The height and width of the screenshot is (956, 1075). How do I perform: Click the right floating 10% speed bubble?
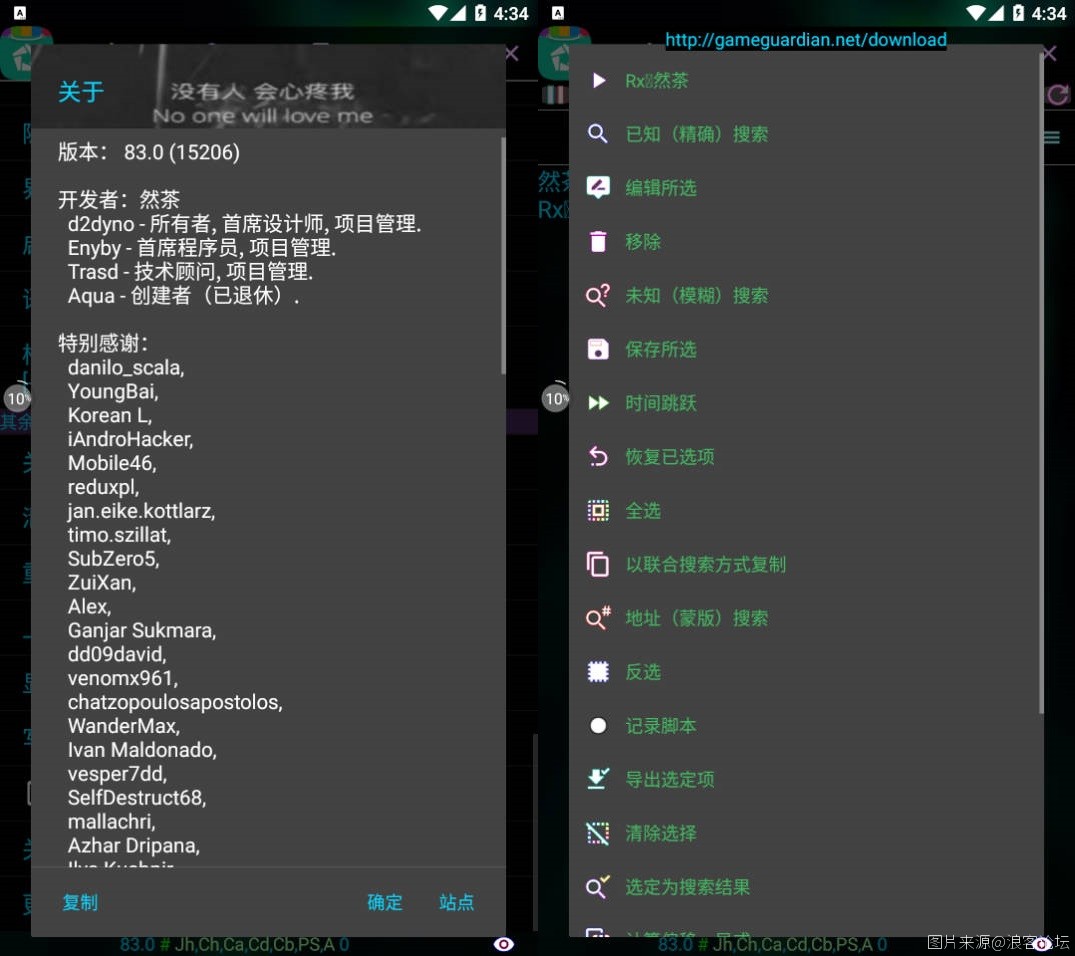click(555, 398)
